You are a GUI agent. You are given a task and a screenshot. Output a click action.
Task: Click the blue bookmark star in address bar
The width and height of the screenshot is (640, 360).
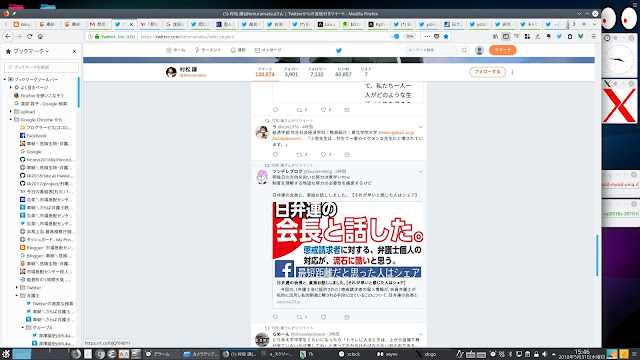coord(446,36)
